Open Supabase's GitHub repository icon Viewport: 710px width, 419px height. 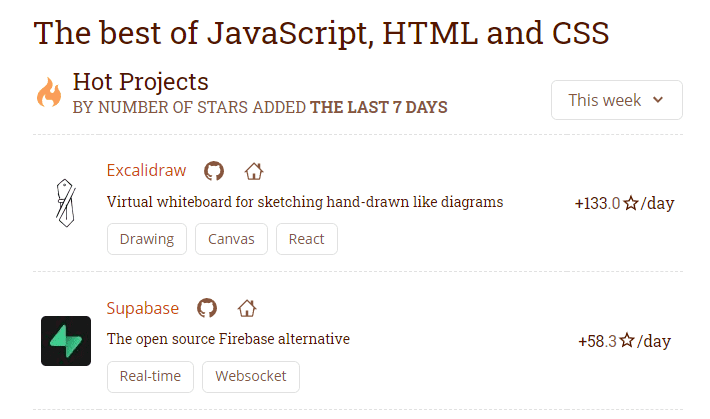(x=207, y=308)
